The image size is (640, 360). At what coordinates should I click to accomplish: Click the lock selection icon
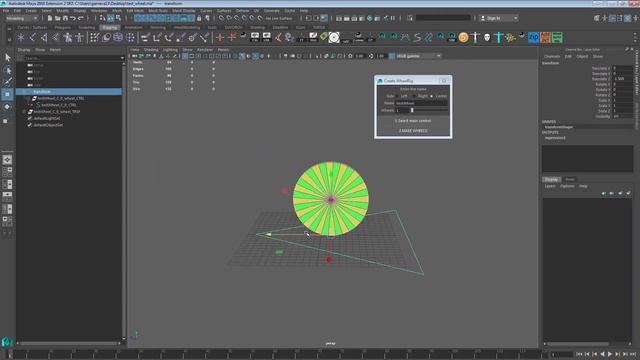[199, 18]
